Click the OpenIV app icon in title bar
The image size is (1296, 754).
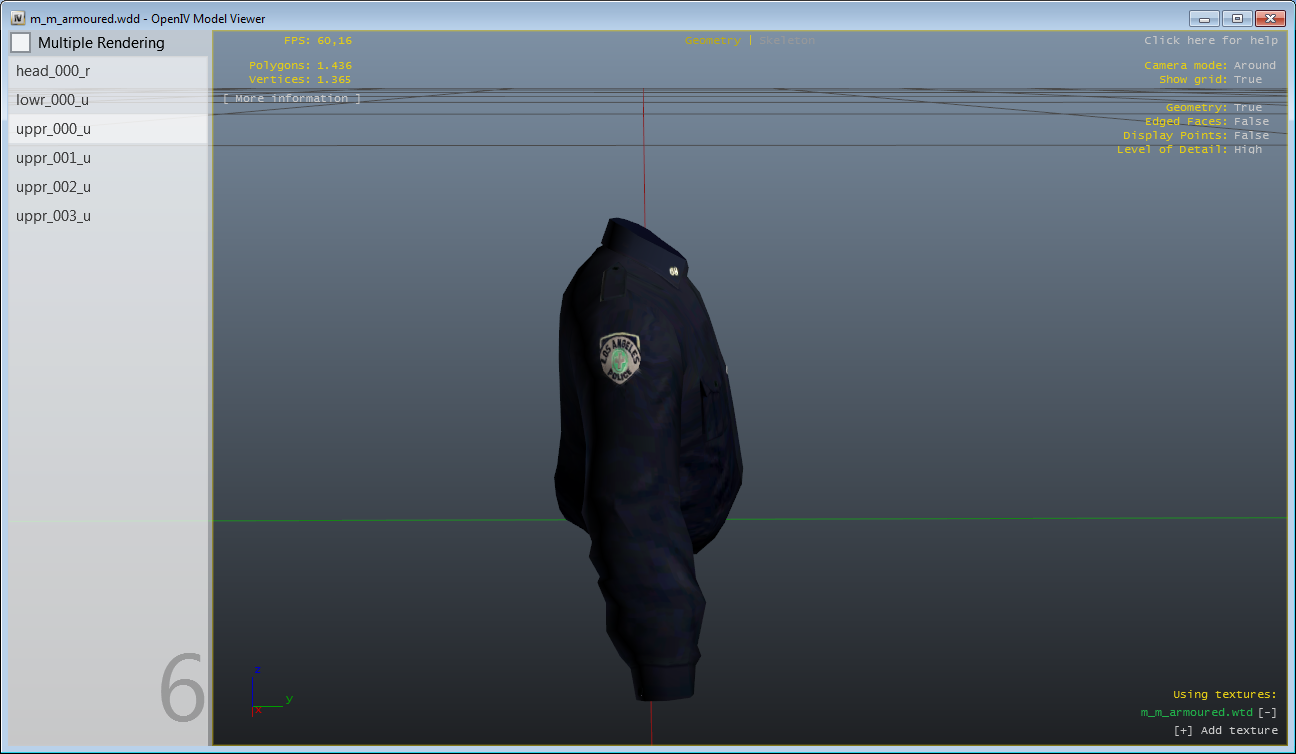click(x=18, y=19)
